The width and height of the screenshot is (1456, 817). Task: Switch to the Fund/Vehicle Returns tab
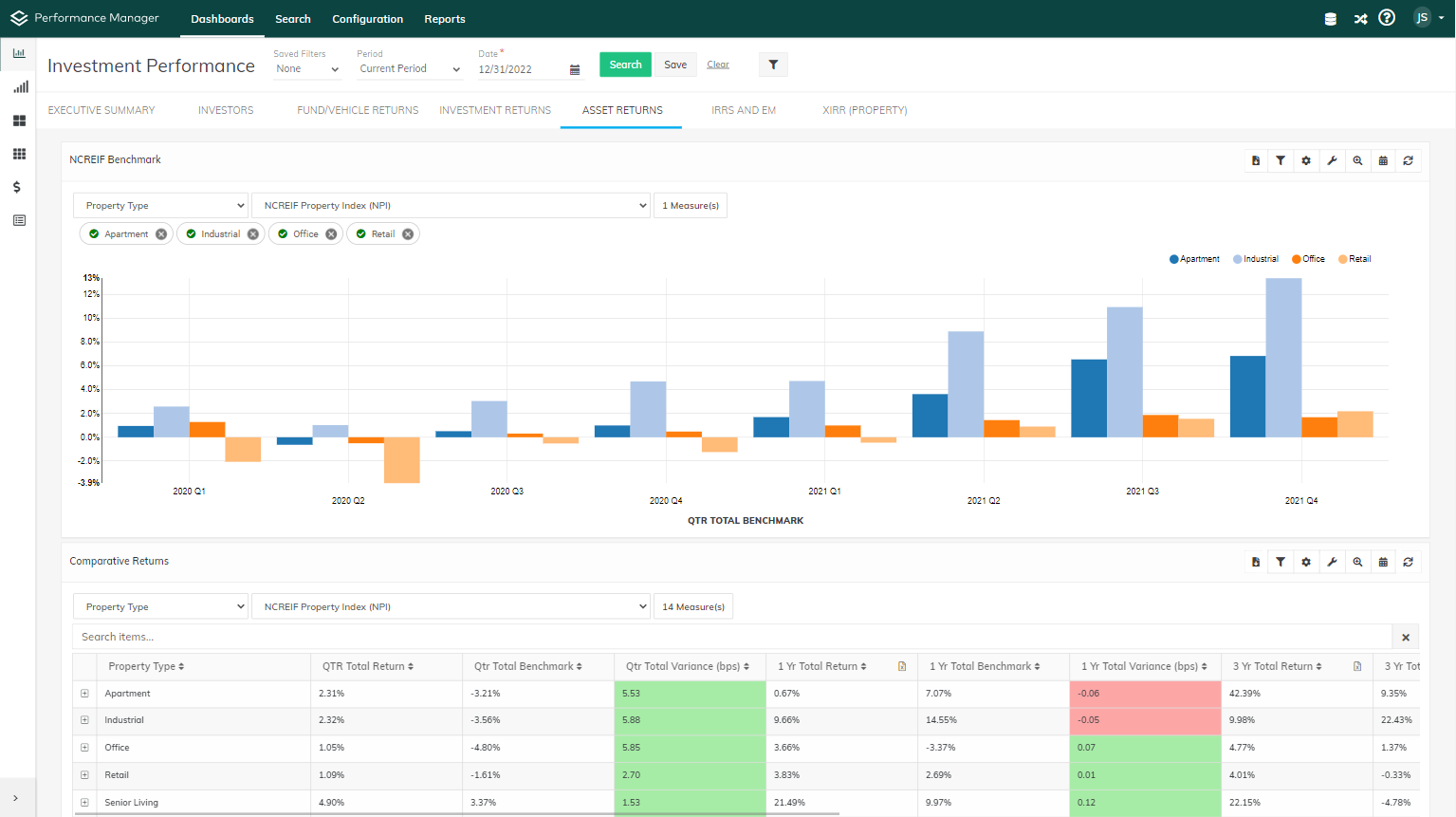point(358,111)
